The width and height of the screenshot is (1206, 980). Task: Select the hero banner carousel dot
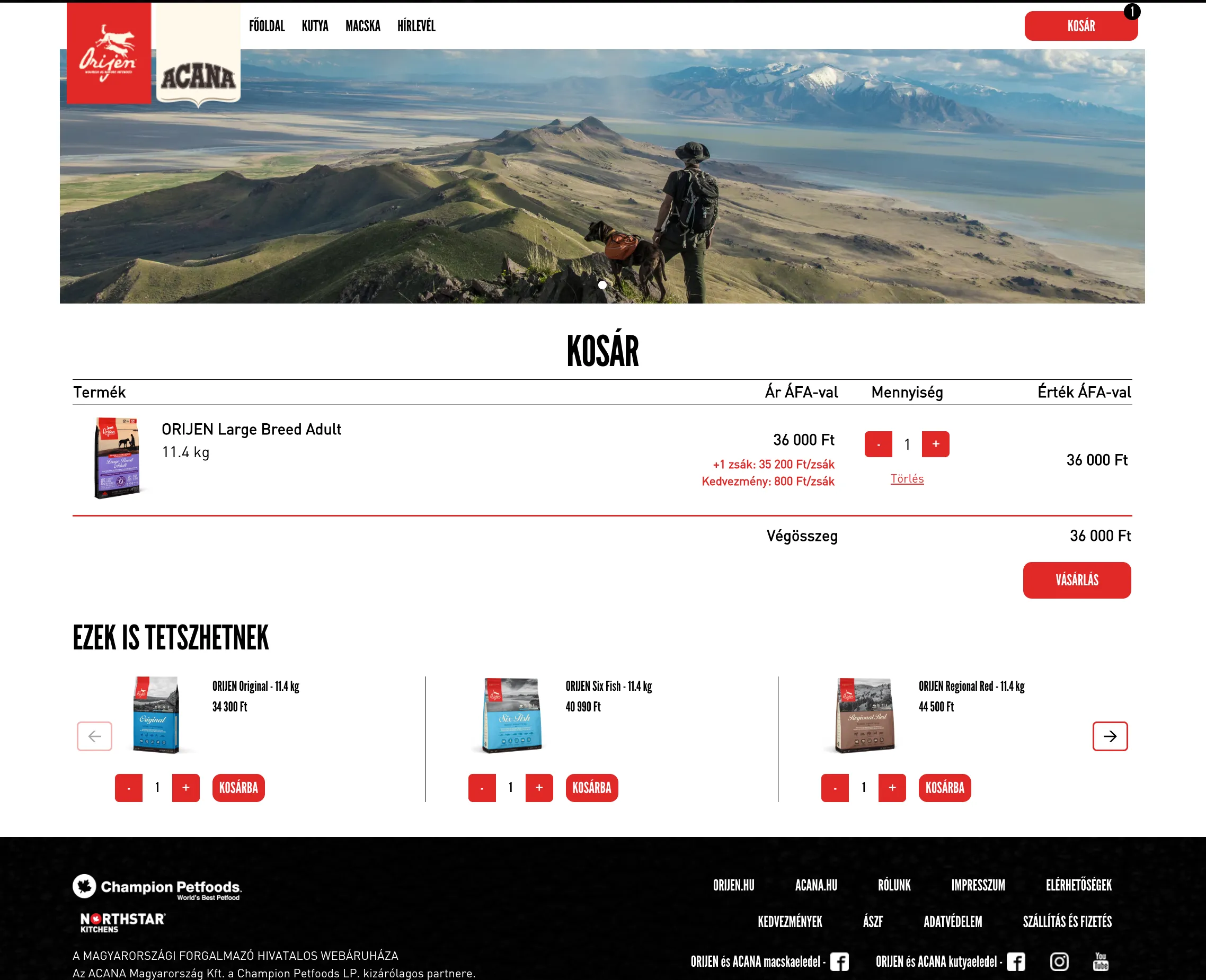(602, 285)
